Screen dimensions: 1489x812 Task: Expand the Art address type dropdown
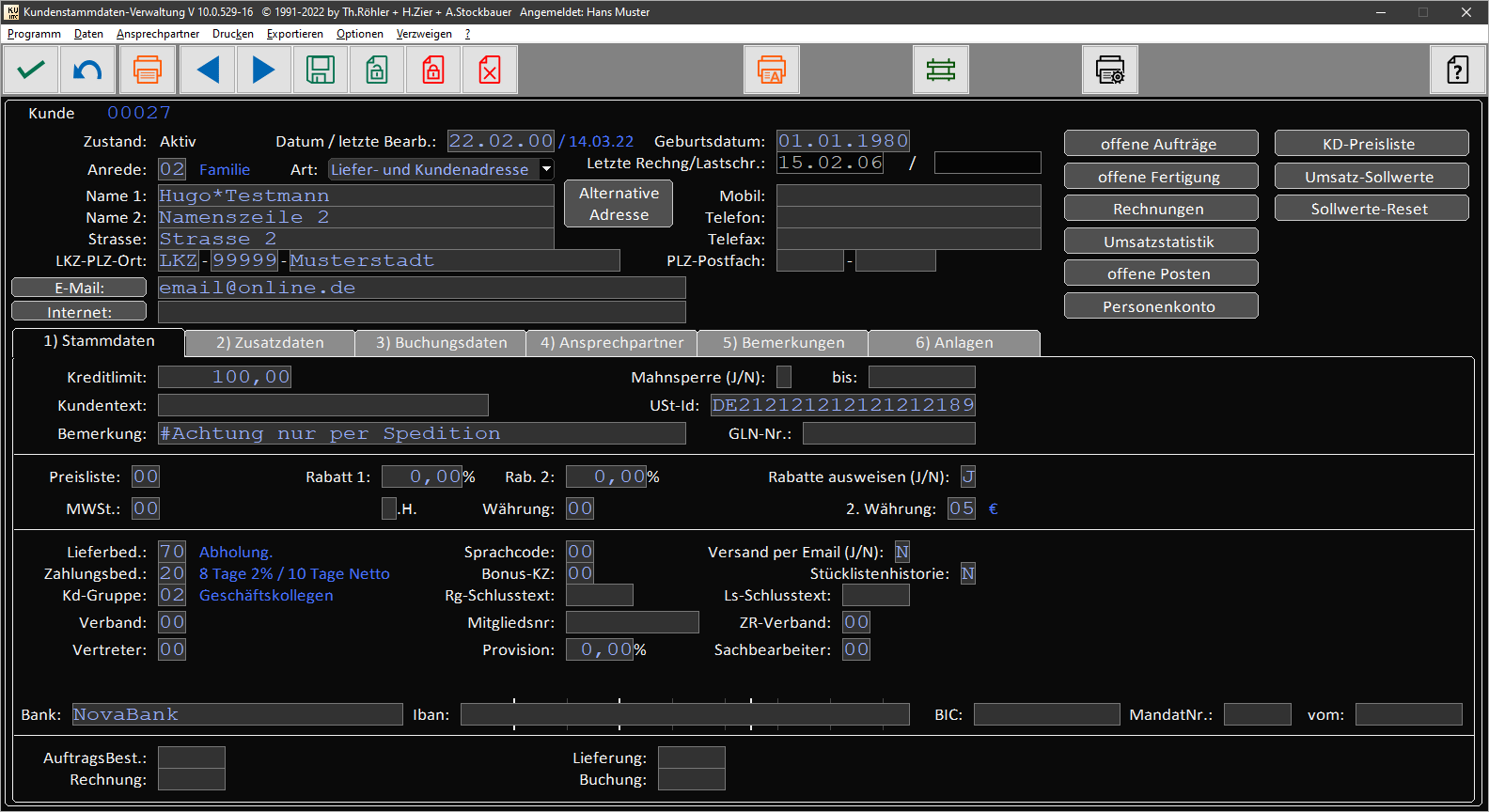(x=546, y=170)
